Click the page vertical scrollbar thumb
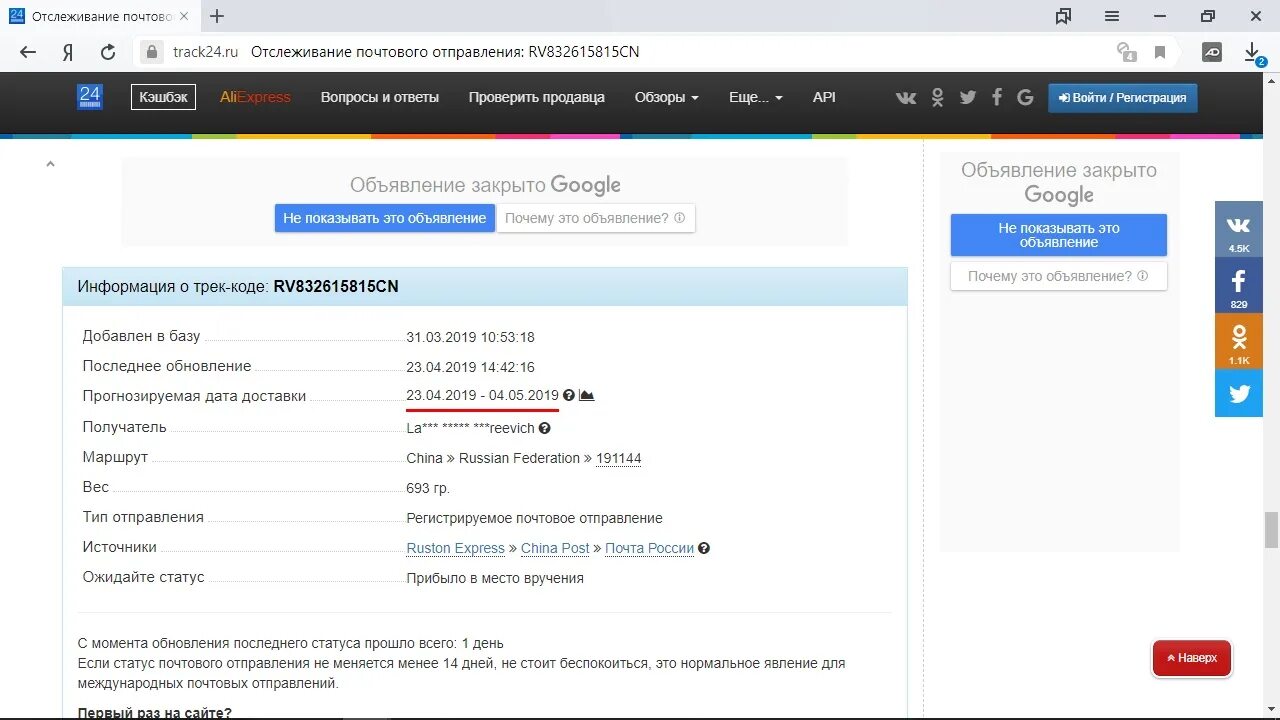Image resolution: width=1280 pixels, height=720 pixels. tap(1271, 530)
